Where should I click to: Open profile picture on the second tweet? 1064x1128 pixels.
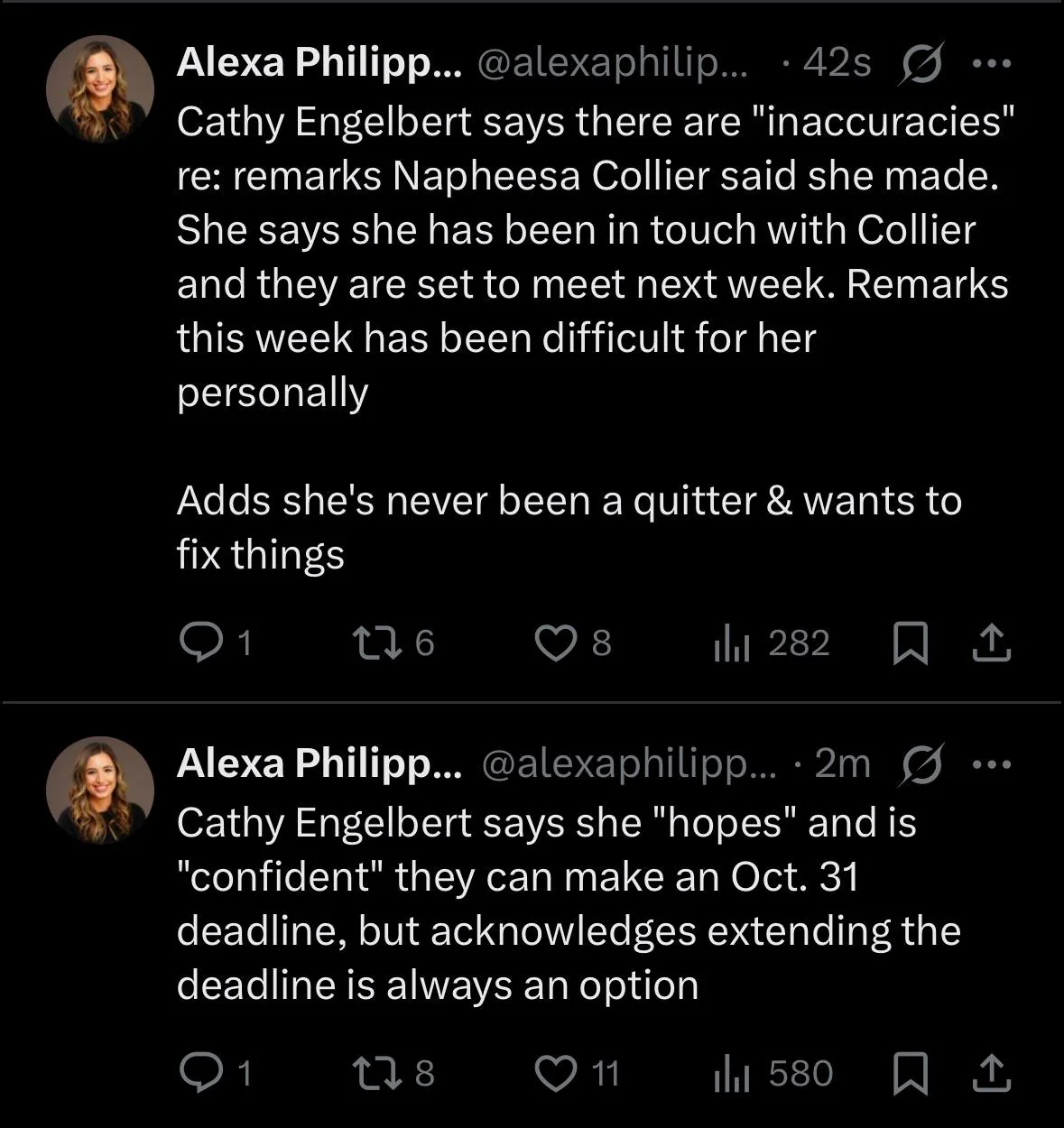pos(100,790)
